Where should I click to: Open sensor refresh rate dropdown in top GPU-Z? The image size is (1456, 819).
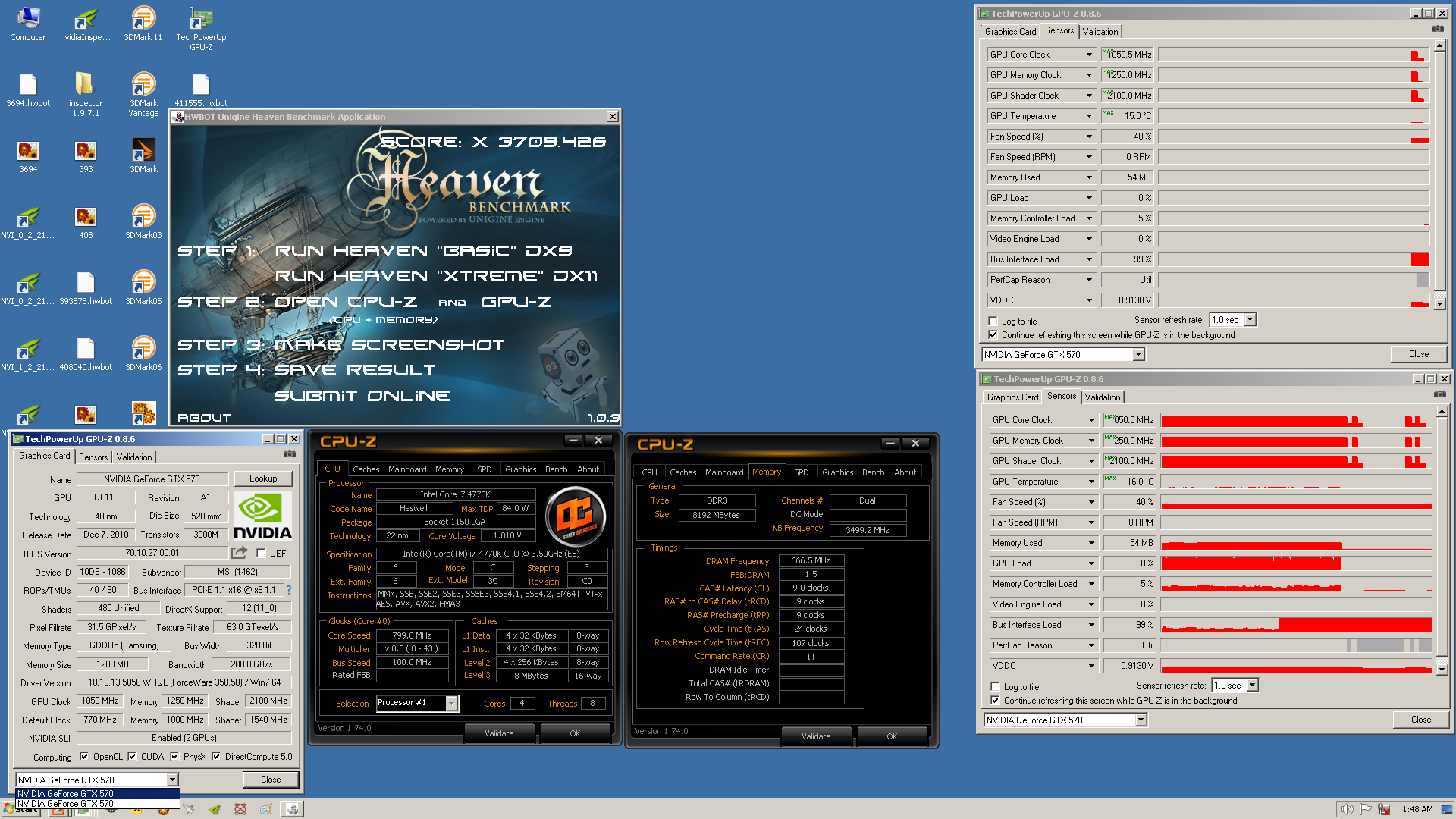click(x=1250, y=320)
